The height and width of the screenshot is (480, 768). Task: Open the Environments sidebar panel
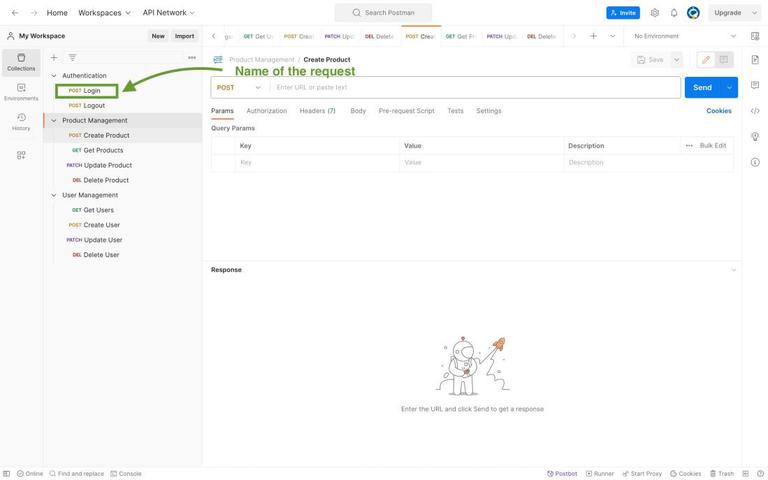tap(21, 92)
